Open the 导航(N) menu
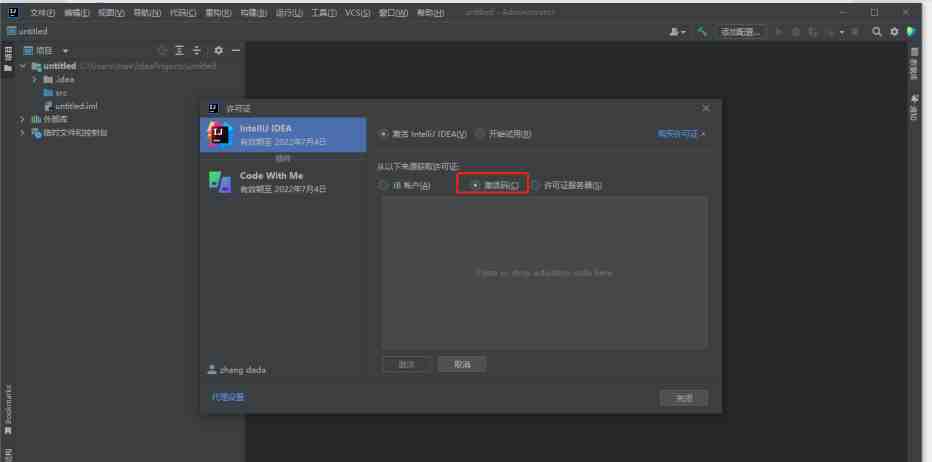The width and height of the screenshot is (932, 462). 147,12
